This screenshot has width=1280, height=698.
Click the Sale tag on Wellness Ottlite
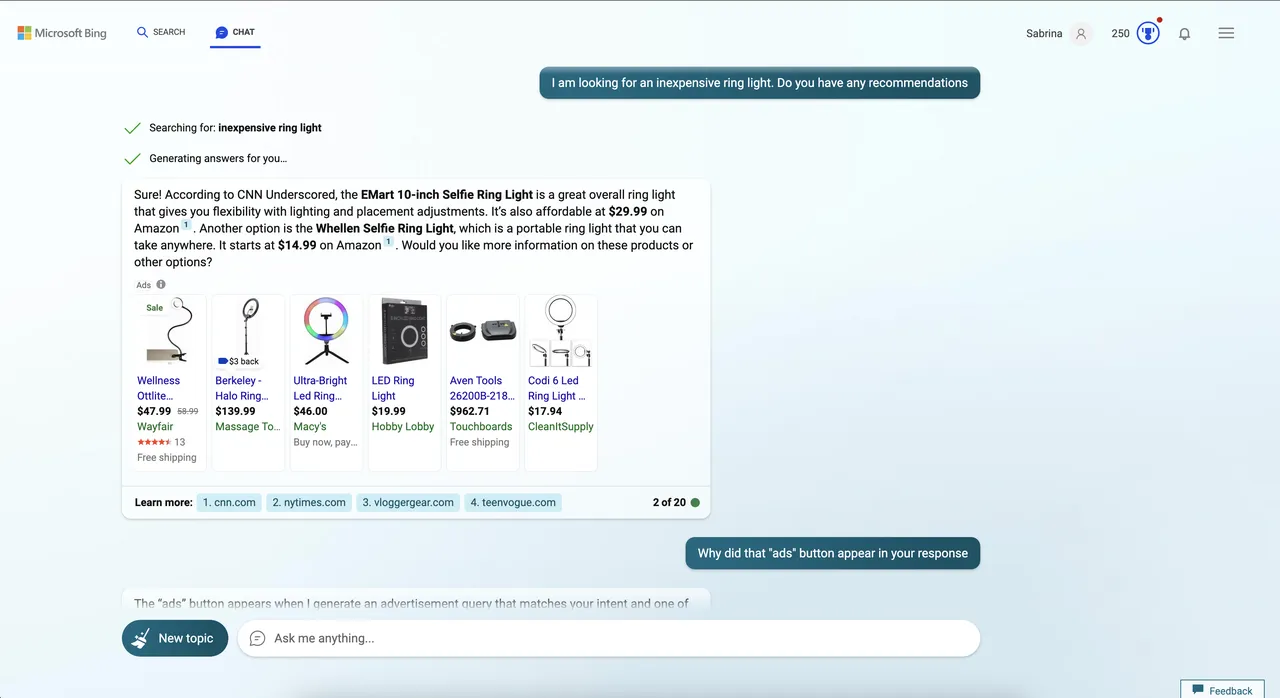pyautogui.click(x=155, y=308)
